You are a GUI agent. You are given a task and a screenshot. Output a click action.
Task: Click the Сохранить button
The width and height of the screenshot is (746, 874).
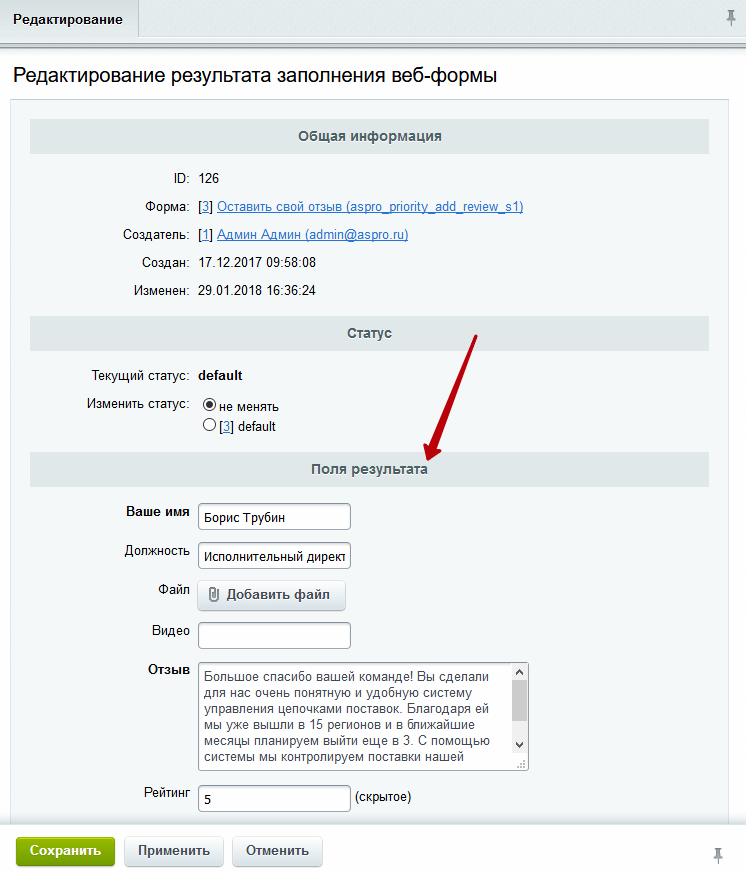[65, 851]
